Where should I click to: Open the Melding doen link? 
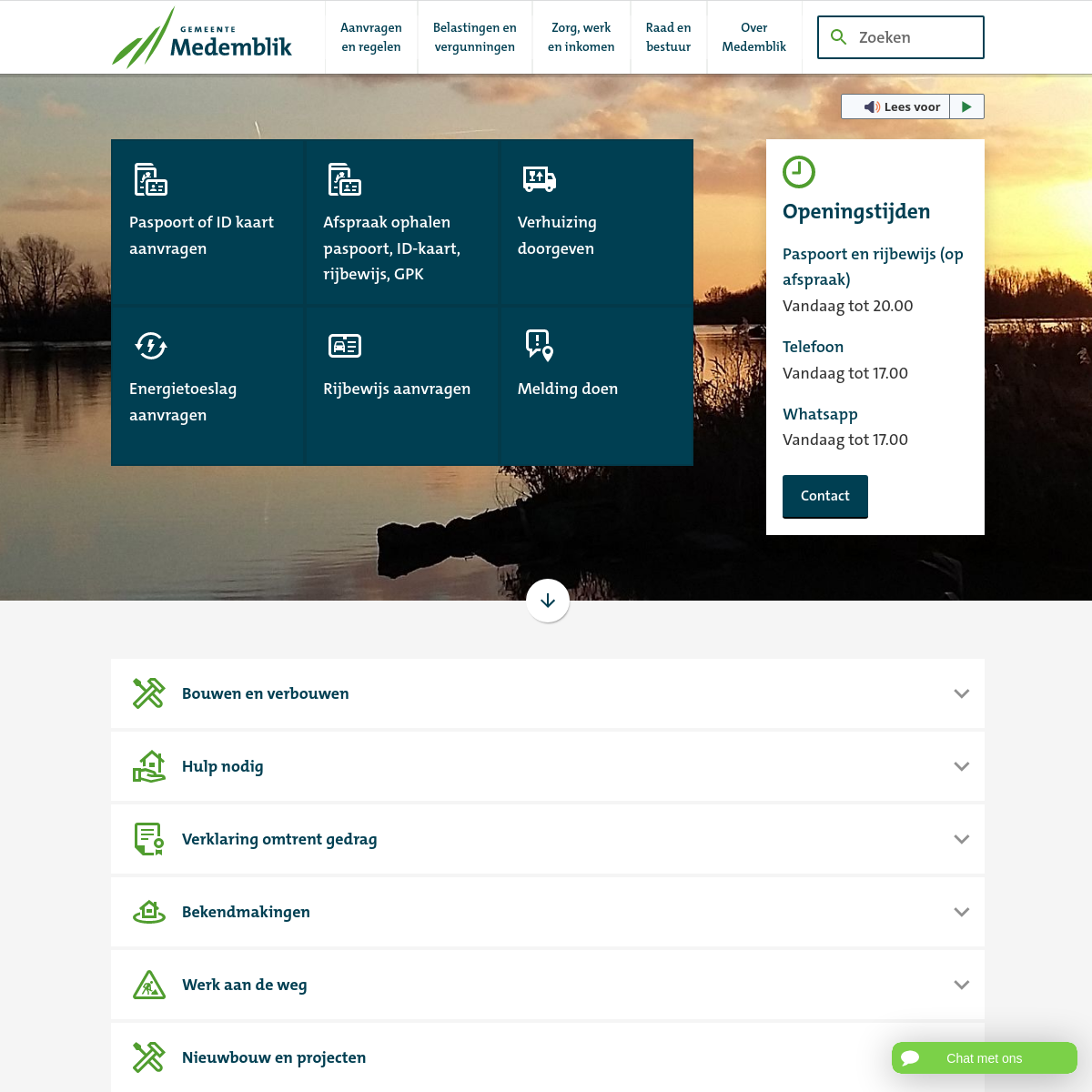coord(597,386)
